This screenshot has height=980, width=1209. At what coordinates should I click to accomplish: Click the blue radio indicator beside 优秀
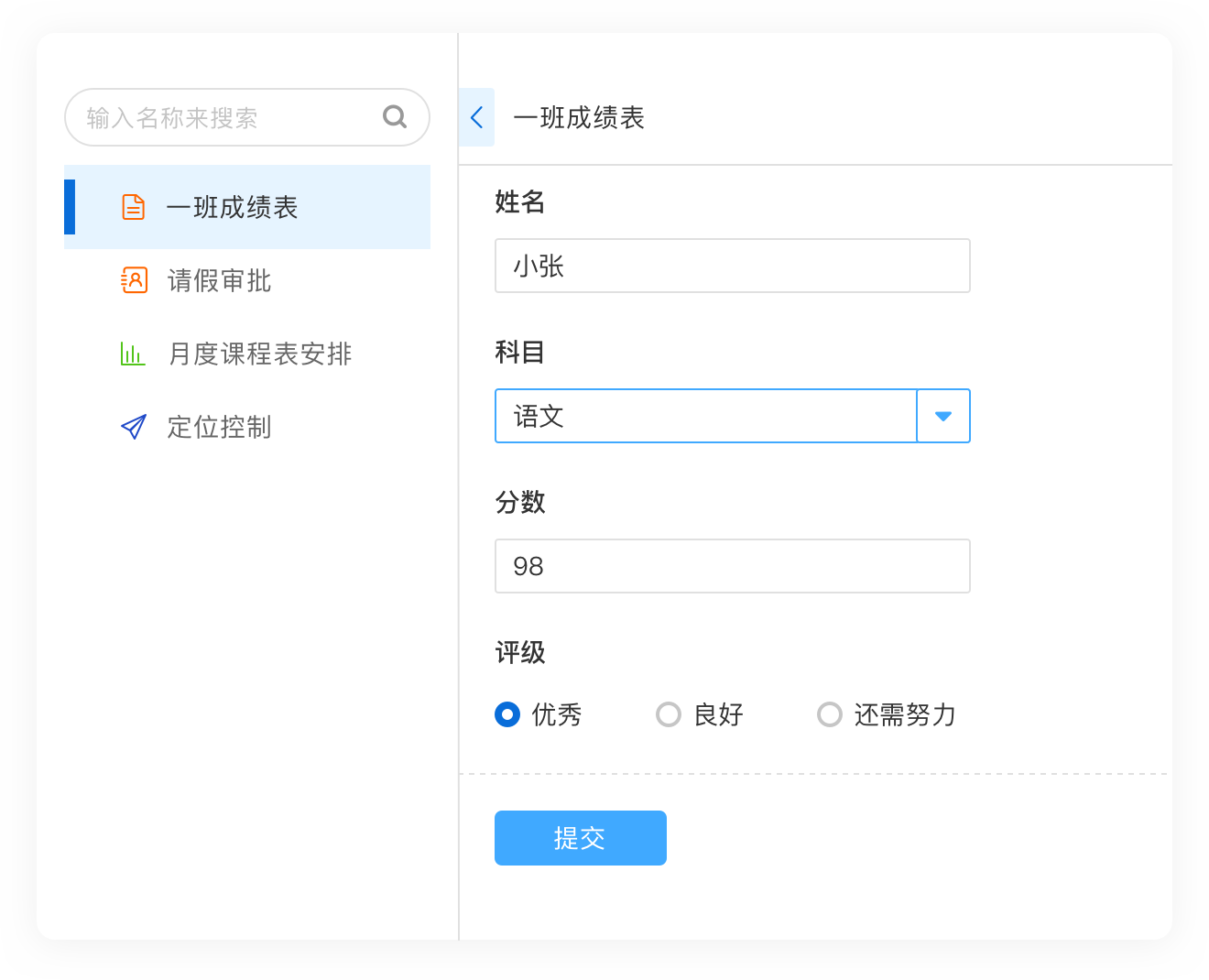507,714
